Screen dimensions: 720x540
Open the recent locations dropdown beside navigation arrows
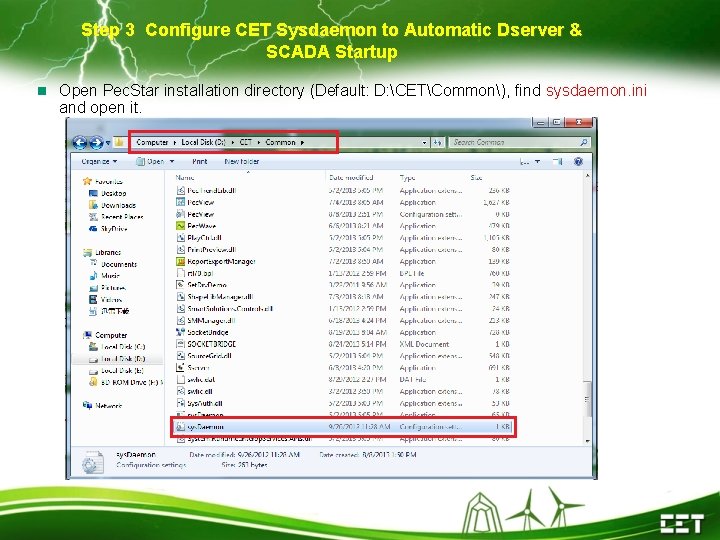(x=108, y=143)
